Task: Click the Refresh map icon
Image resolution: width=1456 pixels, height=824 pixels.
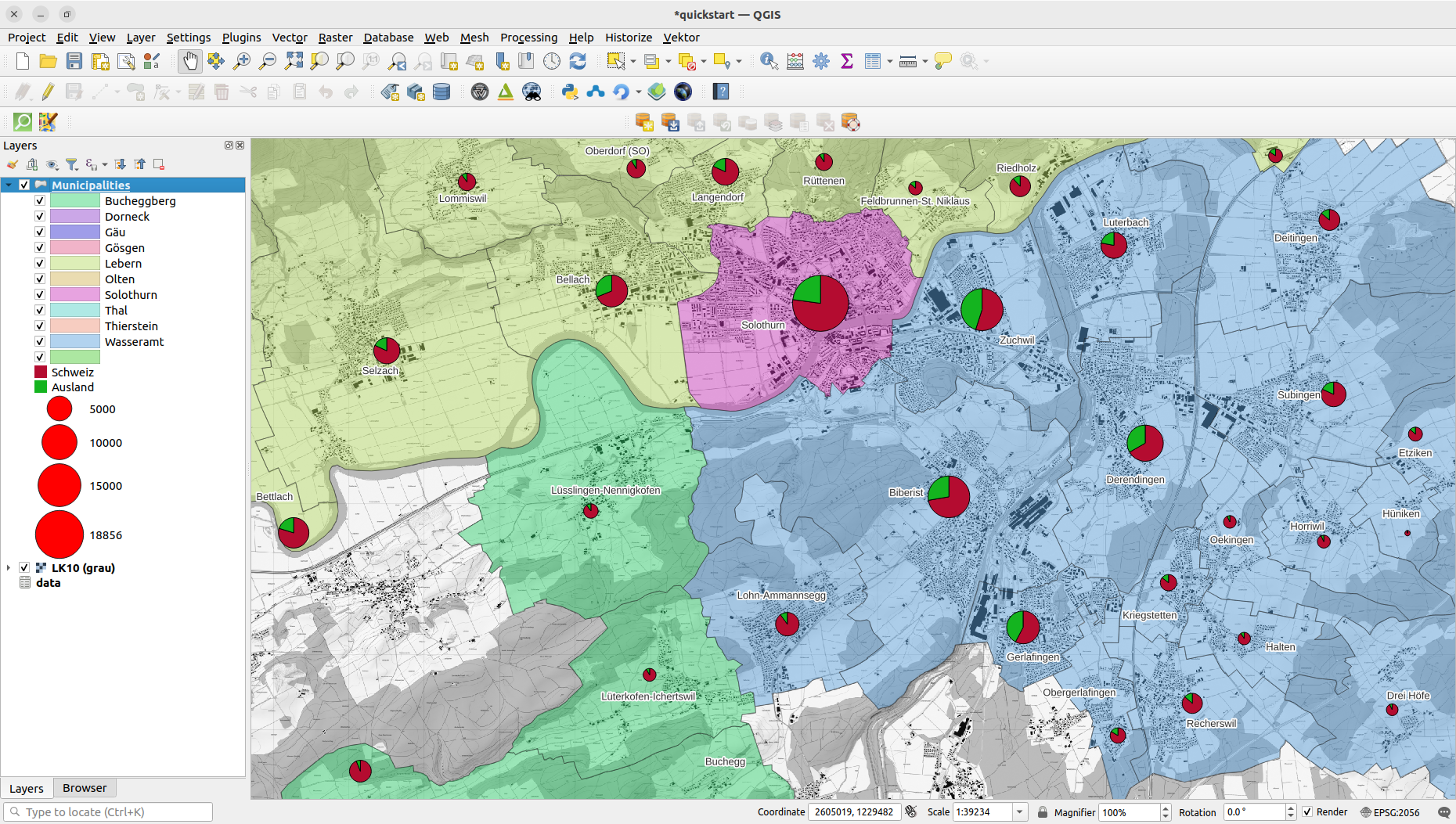Action: click(578, 61)
